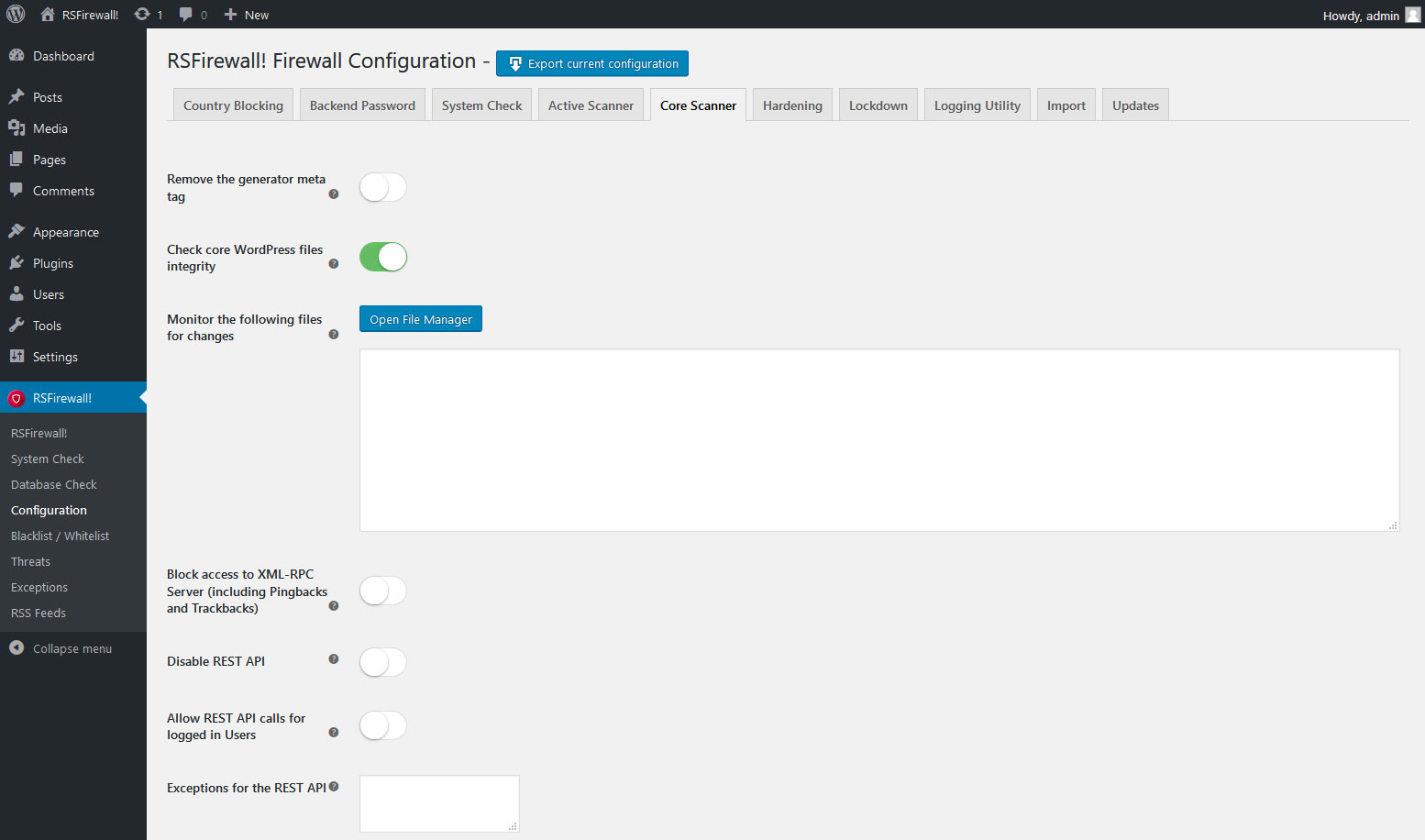Open the updates refresh icon
The image size is (1425, 840).
tap(142, 14)
